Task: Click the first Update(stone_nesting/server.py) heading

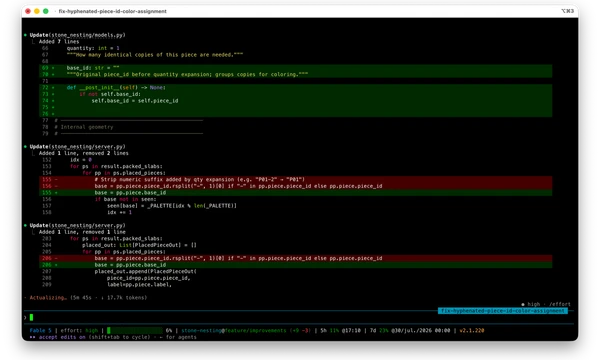Action: pyautogui.click(x=78, y=147)
